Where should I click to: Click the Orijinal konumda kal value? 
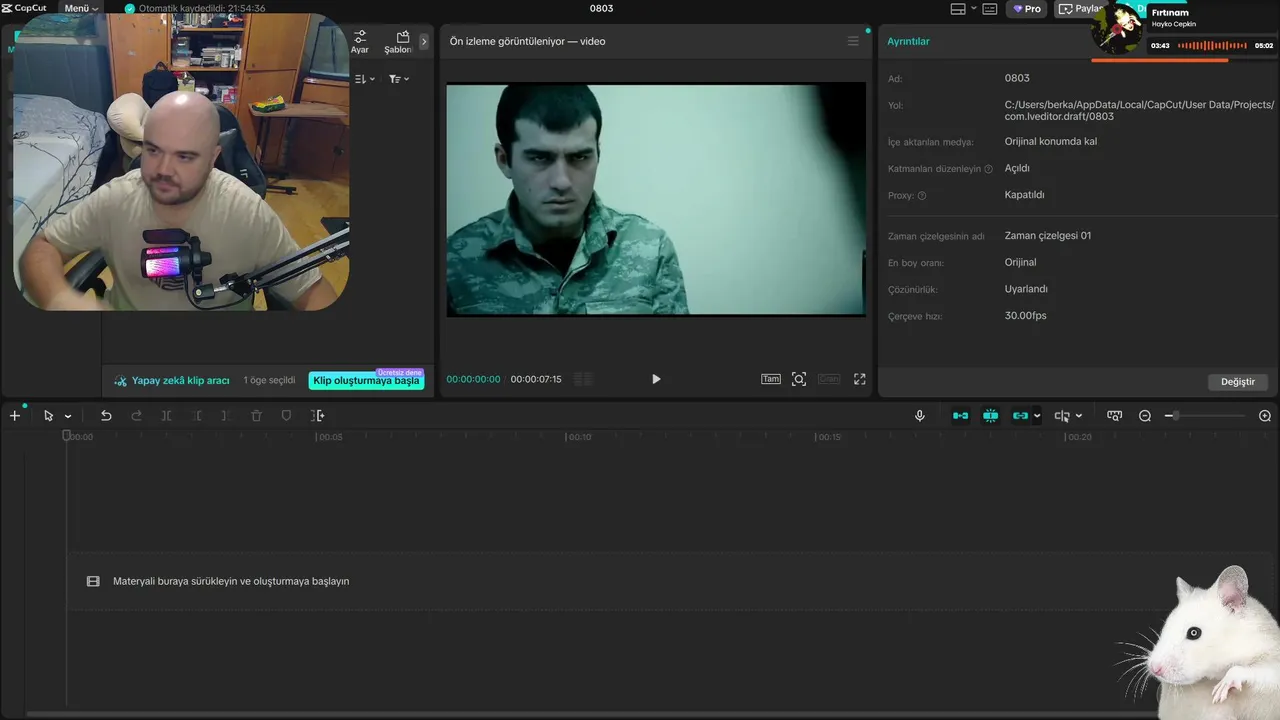1051,142
